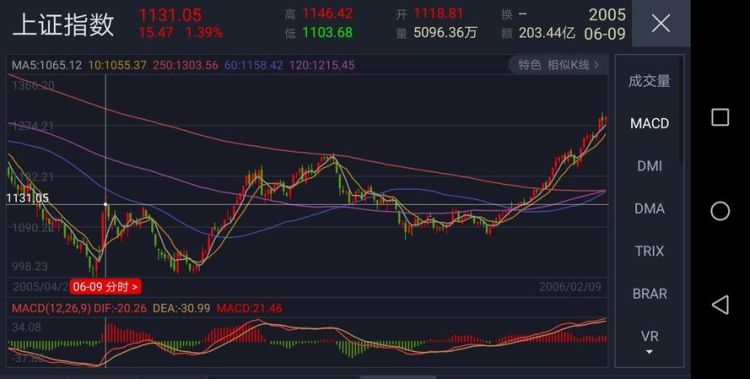This screenshot has height=379, width=750.
Task: Tap the low price 1103.68
Action: tap(327, 32)
